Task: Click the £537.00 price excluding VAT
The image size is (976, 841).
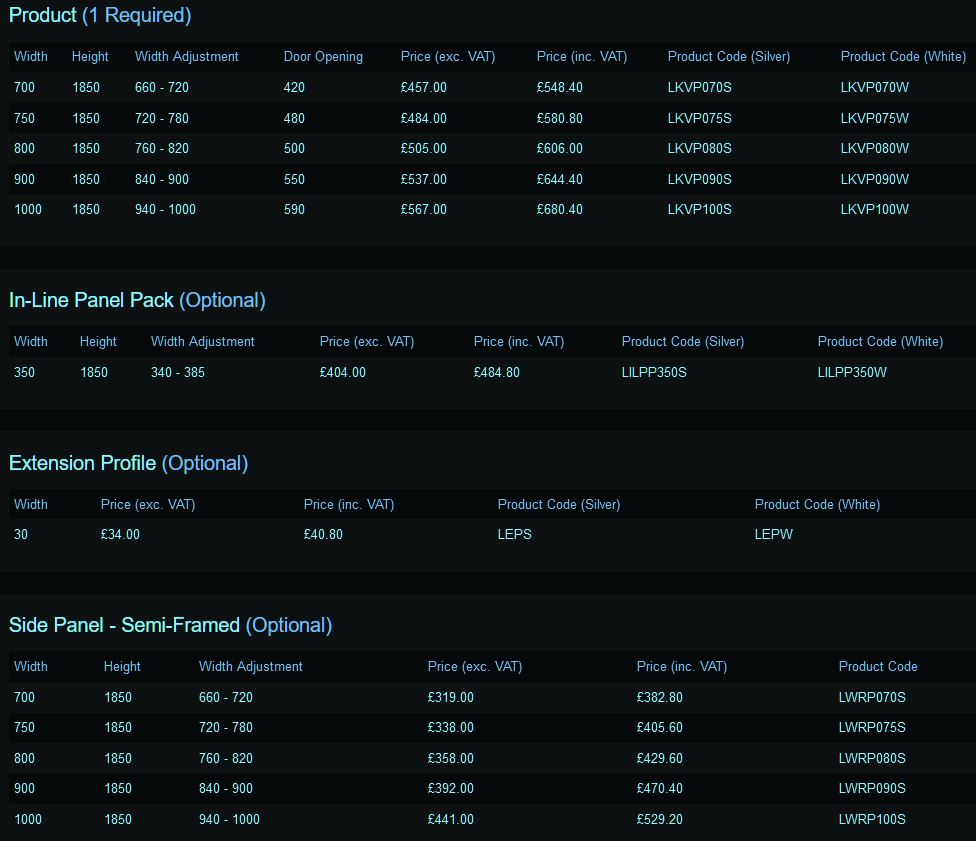Action: click(x=423, y=180)
